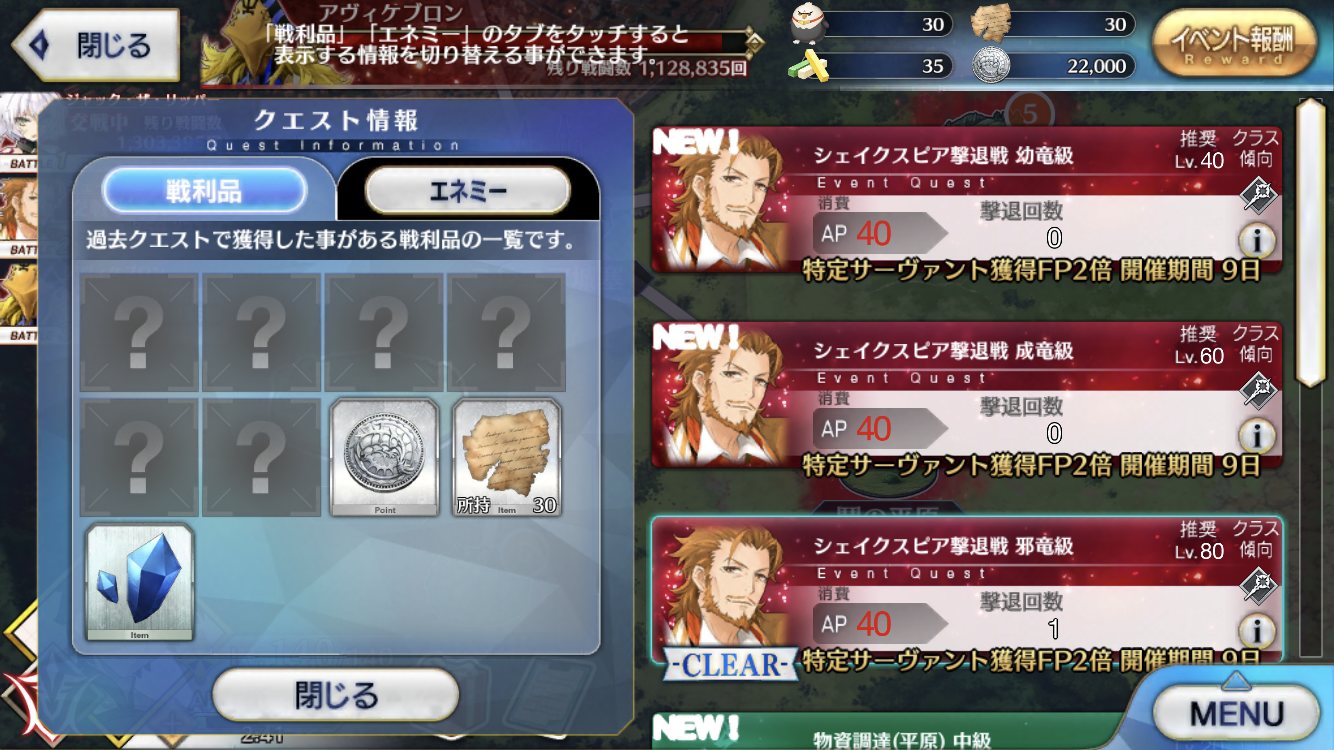Switch to the エネミー tab
The height and width of the screenshot is (750, 1334).
point(468,190)
